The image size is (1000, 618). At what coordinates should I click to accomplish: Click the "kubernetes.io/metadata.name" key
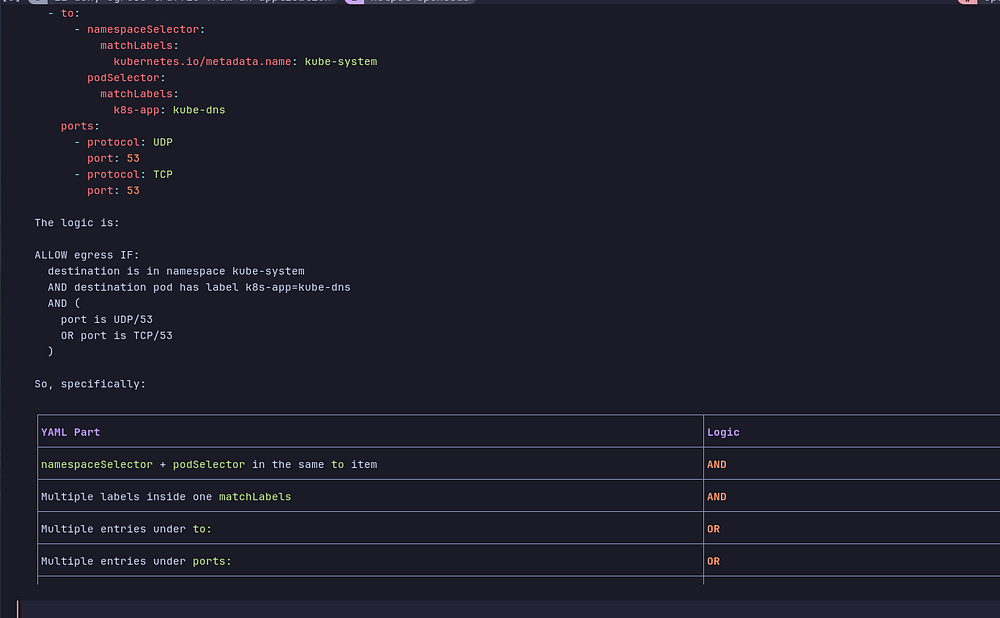[x=202, y=62]
